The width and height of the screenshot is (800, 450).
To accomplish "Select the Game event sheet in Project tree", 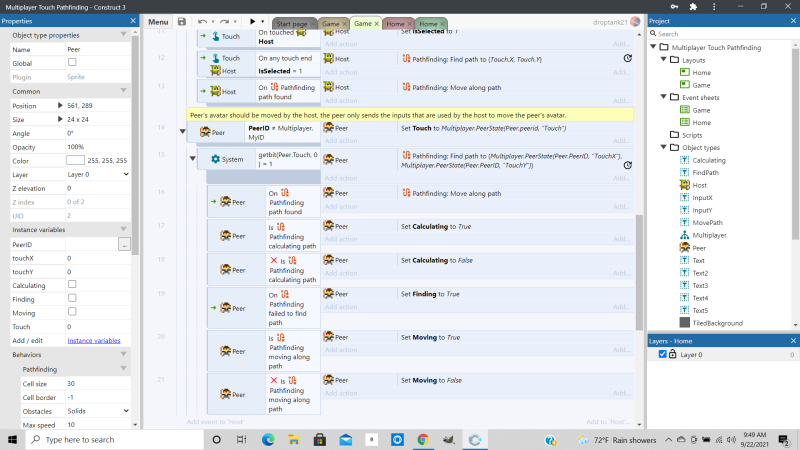I will point(701,110).
